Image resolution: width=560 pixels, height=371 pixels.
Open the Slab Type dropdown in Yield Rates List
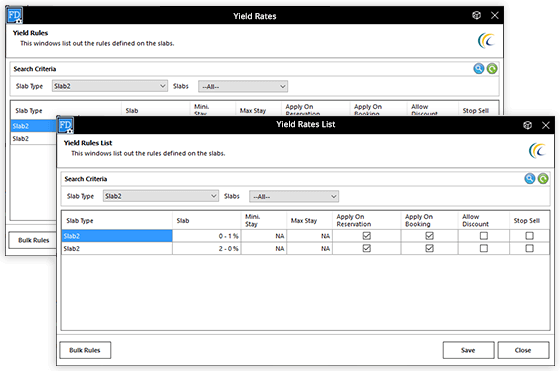point(161,196)
